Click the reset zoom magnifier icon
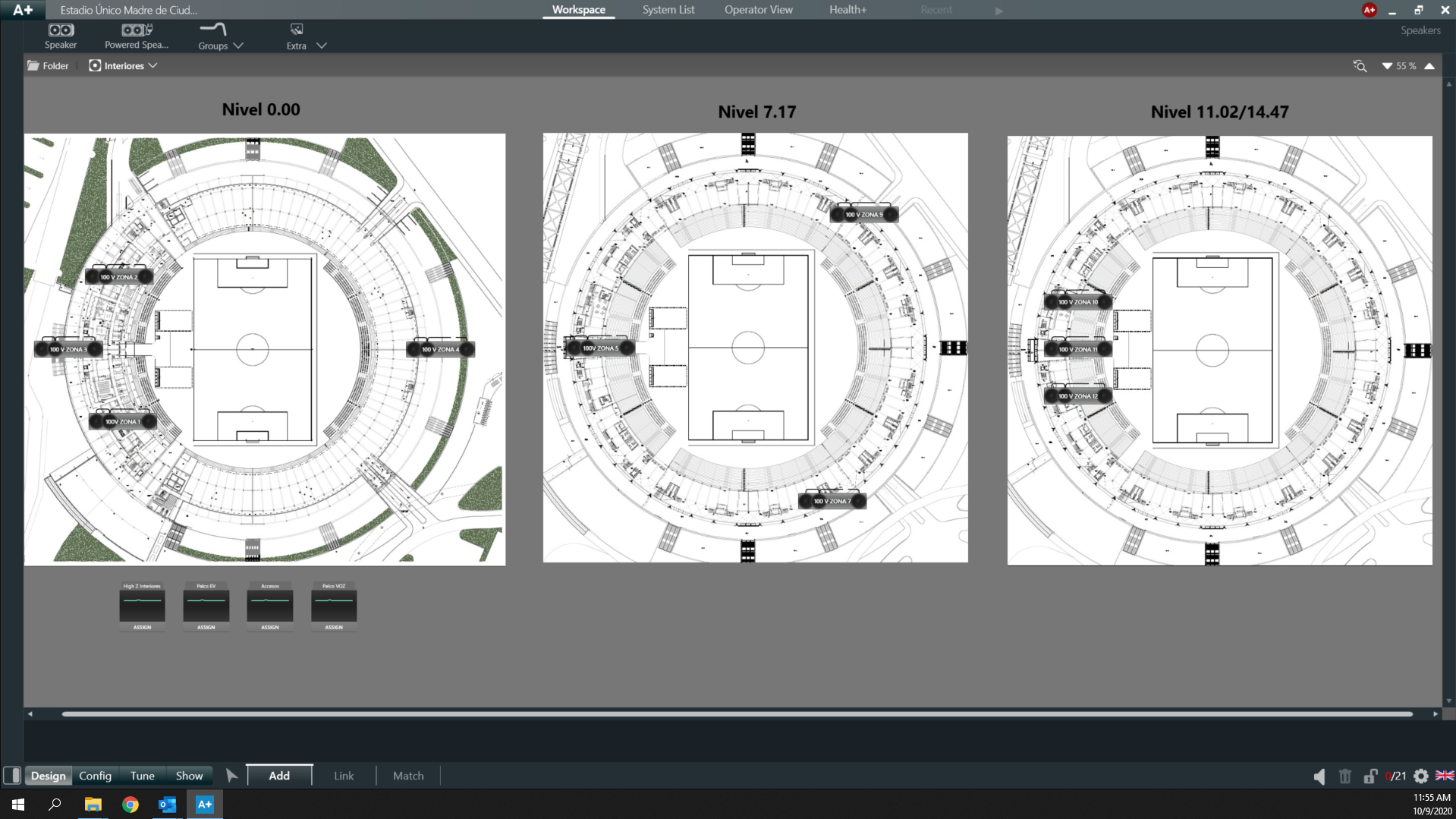Screen dimensions: 1456x819 click(x=1360, y=66)
